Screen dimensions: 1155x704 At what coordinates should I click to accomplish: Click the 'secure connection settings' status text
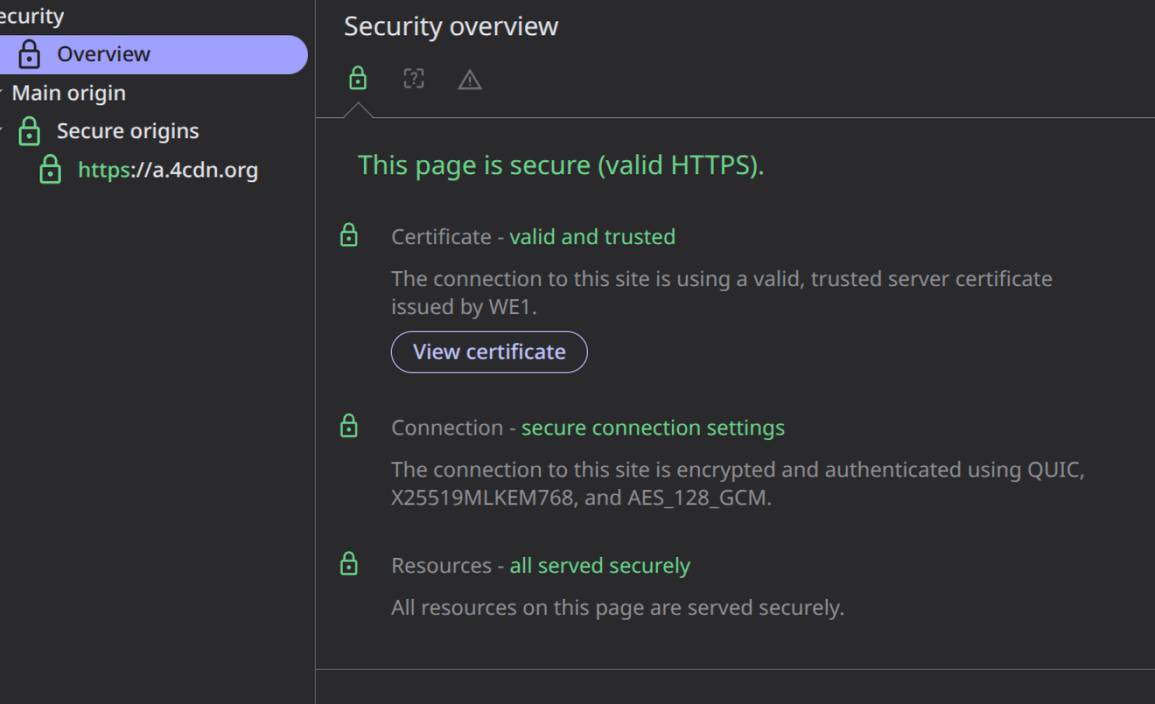tap(653, 428)
